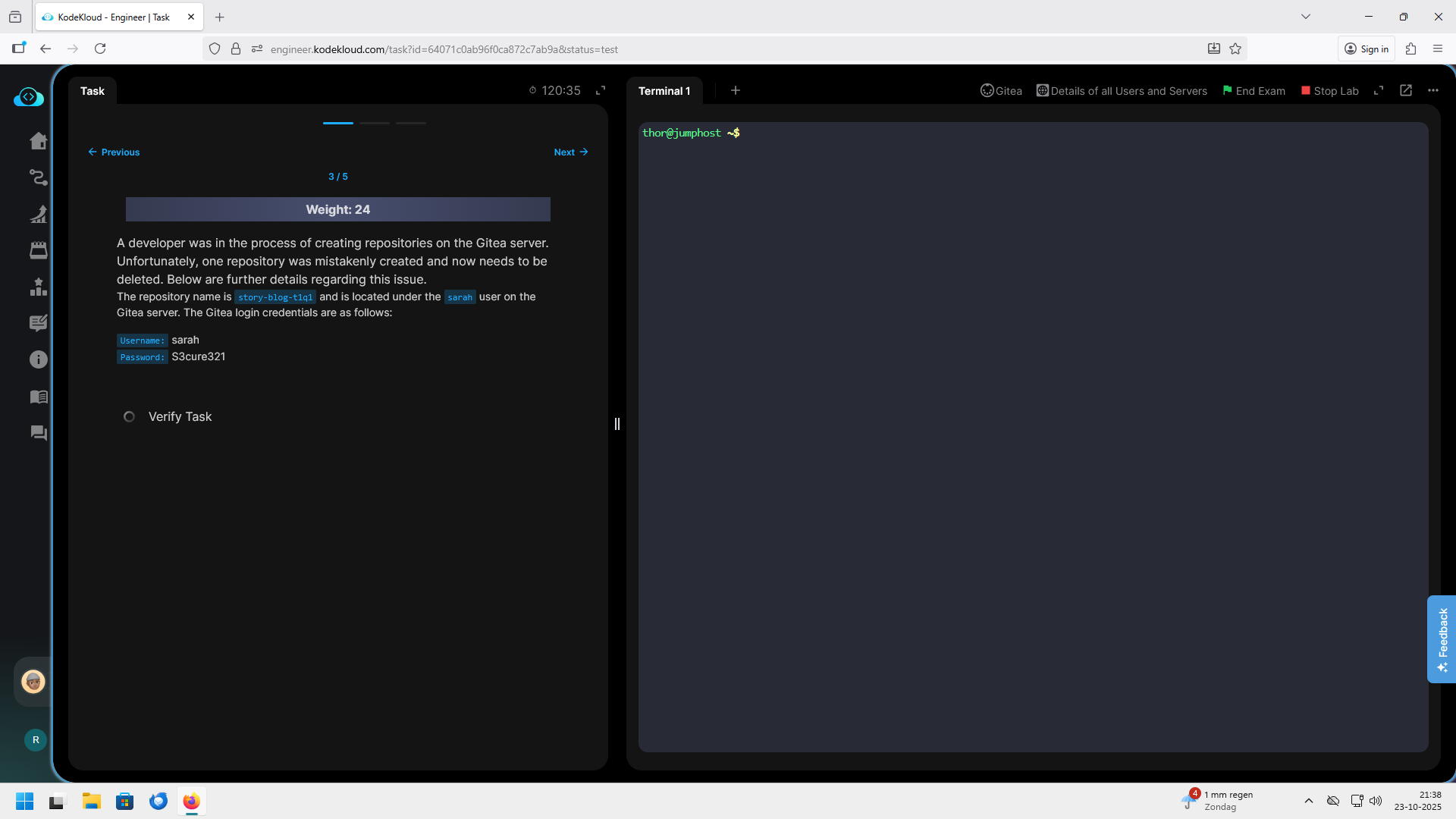Select the Verify Task radio button
Image resolution: width=1456 pixels, height=819 pixels.
point(129,416)
